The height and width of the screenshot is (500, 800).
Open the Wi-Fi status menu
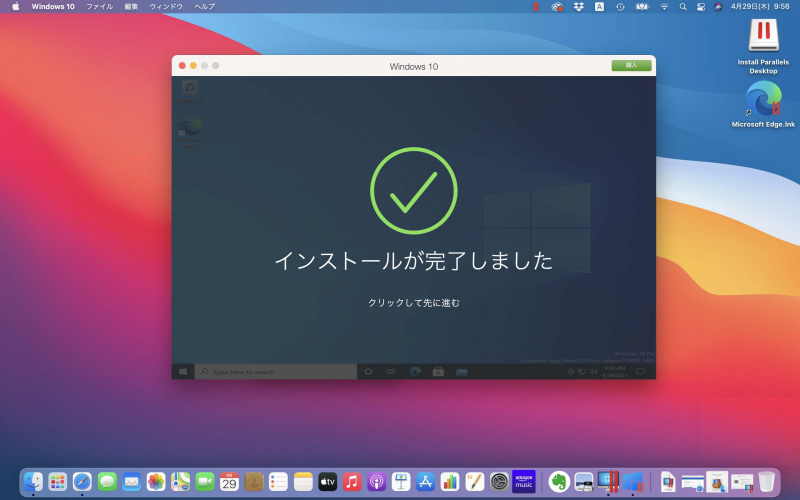click(664, 7)
